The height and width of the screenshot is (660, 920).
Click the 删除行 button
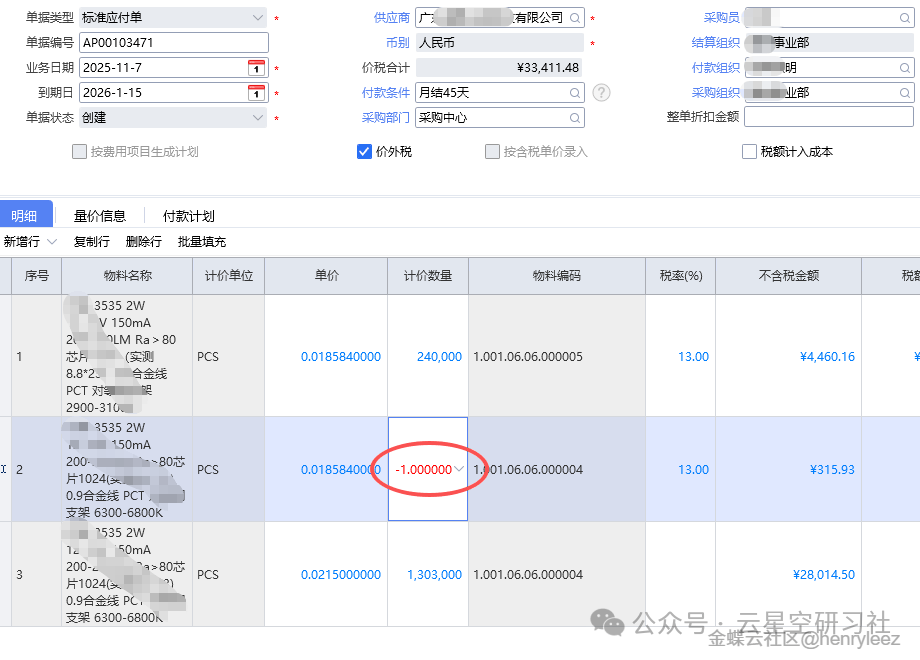tap(144, 242)
